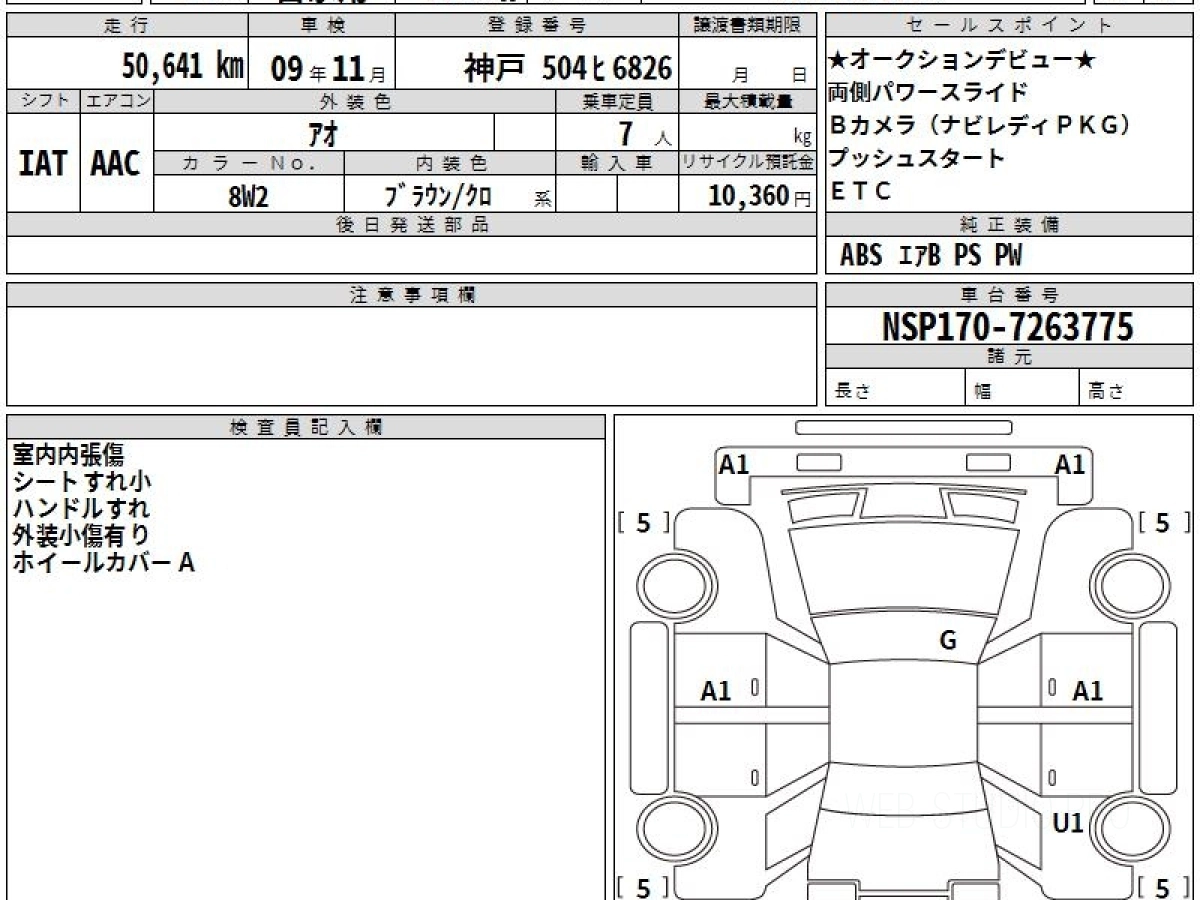The image size is (1200, 900).
Task: Click the ホイールカバー A inspector note
Action: tap(103, 563)
